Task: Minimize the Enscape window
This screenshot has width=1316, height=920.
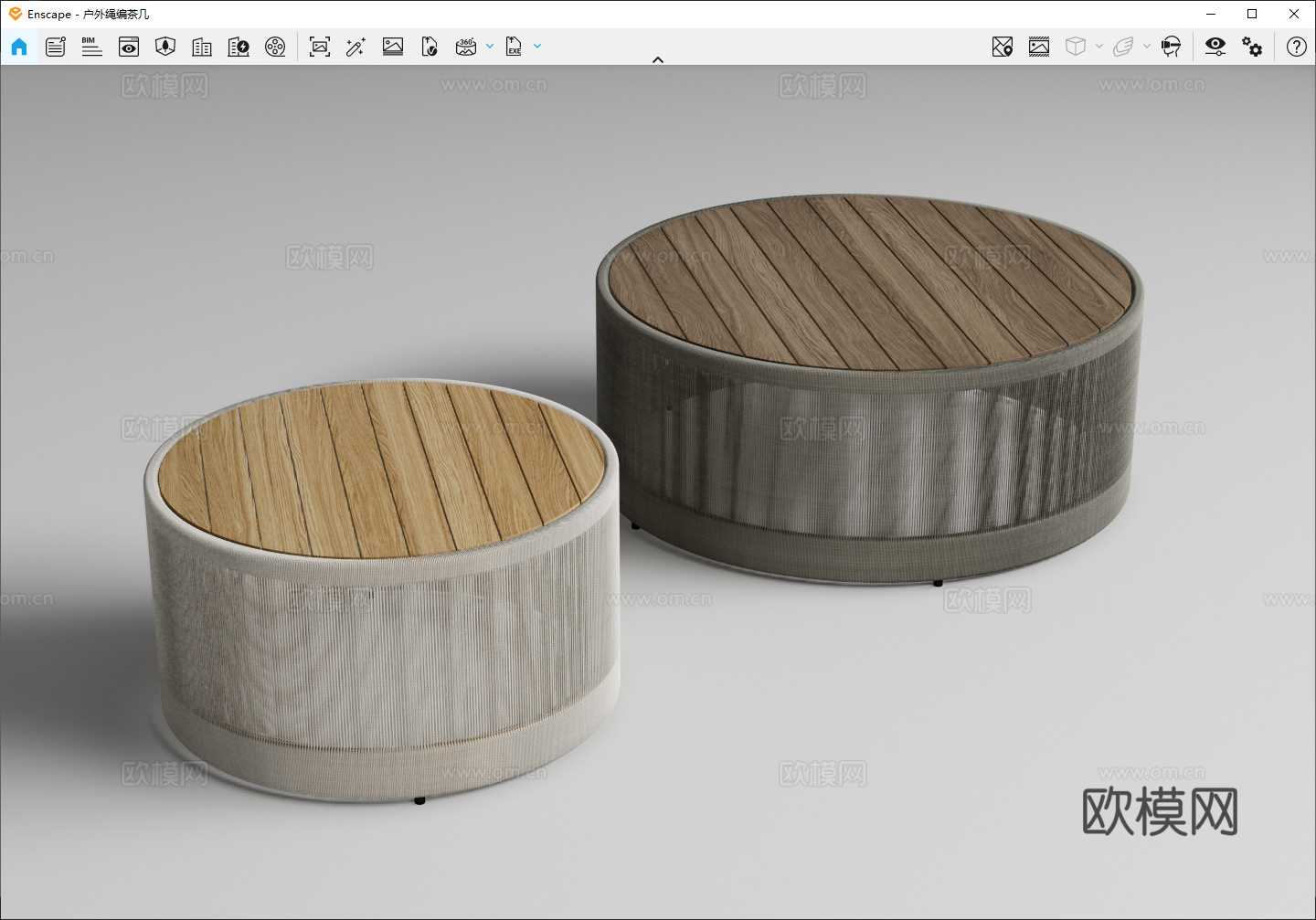Action: point(1211,14)
